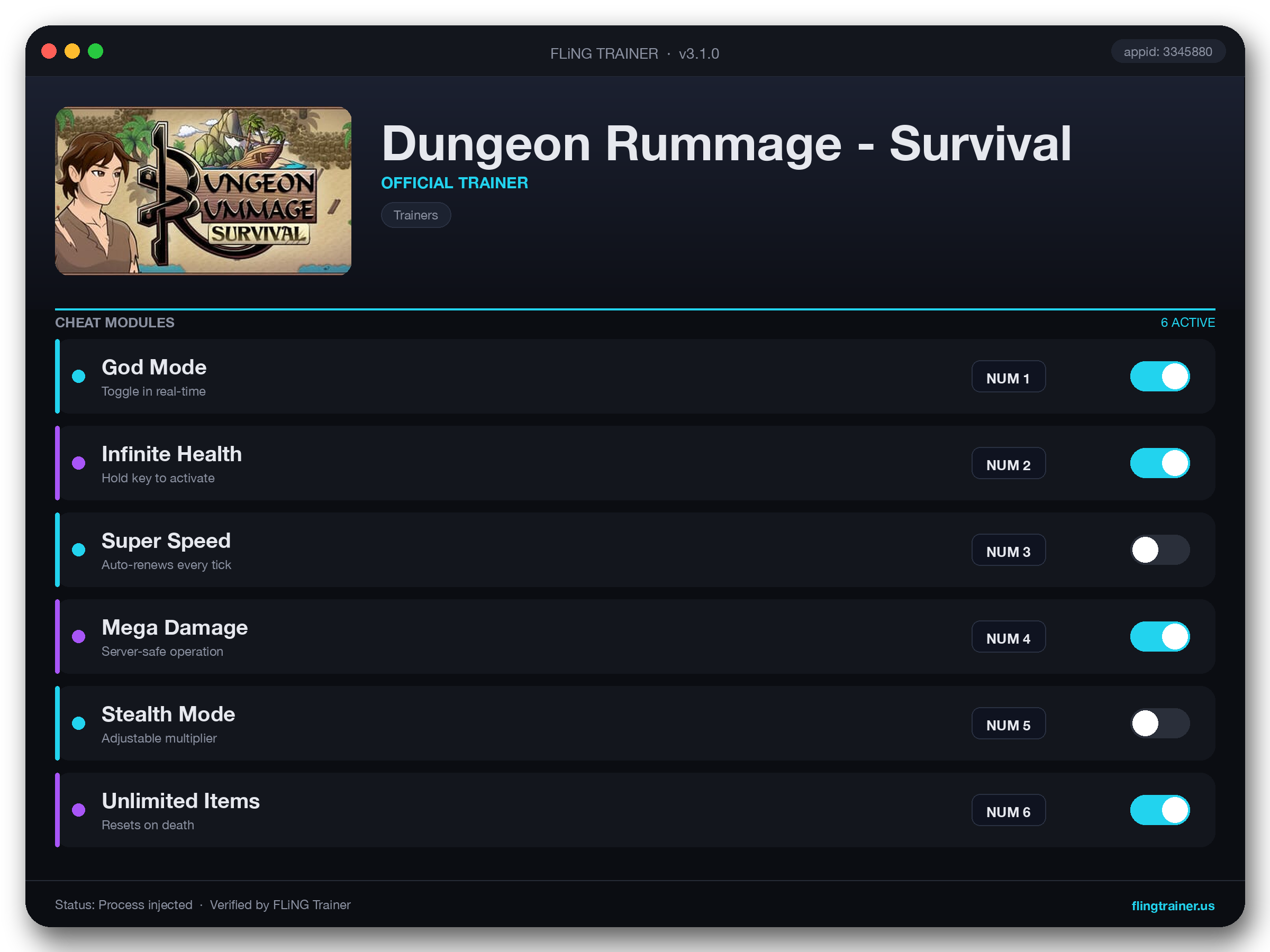Click the cyan status dot beside God Mode
The height and width of the screenshot is (952, 1270).
coord(79,377)
